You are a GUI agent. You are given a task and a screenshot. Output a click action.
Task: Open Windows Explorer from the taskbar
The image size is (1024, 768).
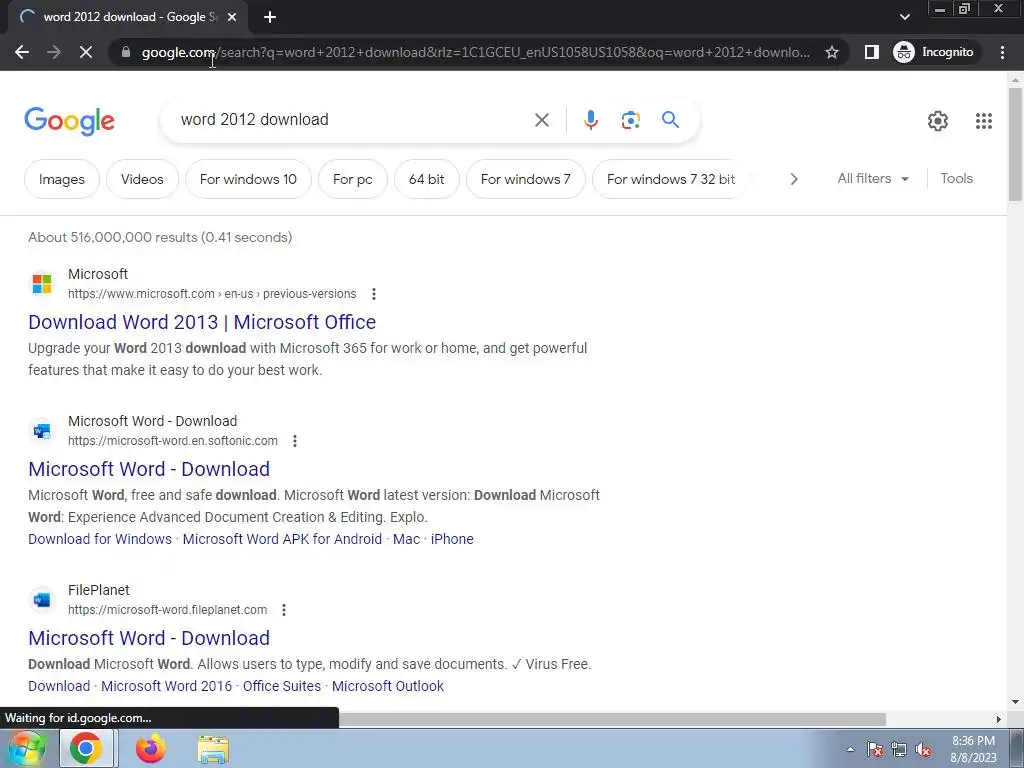point(214,750)
